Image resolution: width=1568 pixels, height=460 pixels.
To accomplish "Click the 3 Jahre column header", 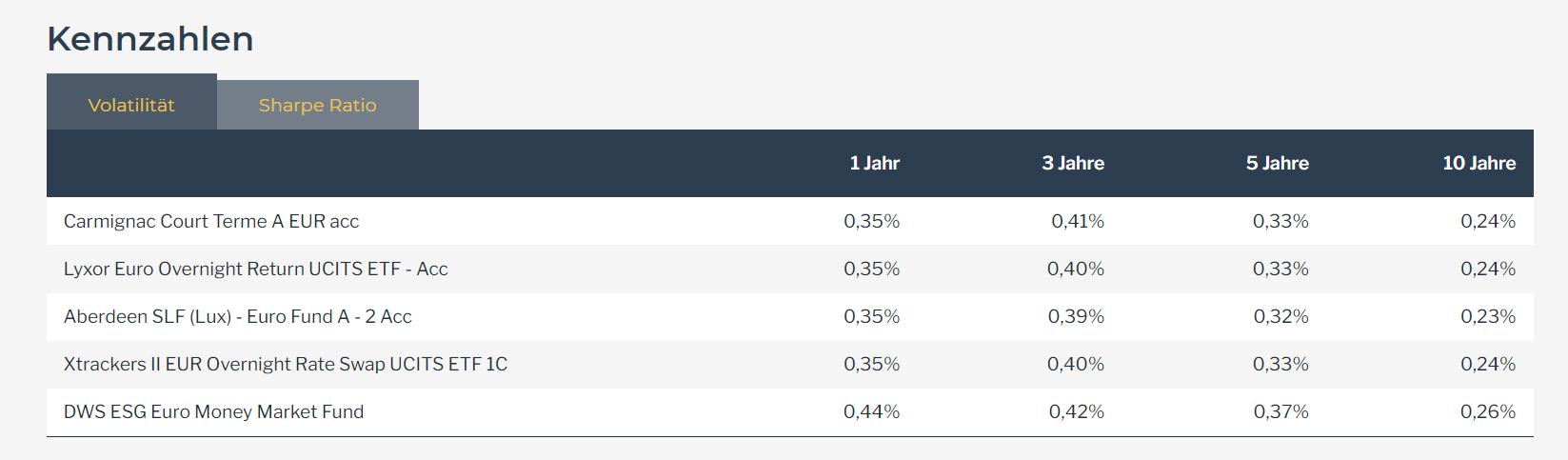I will click(1073, 163).
